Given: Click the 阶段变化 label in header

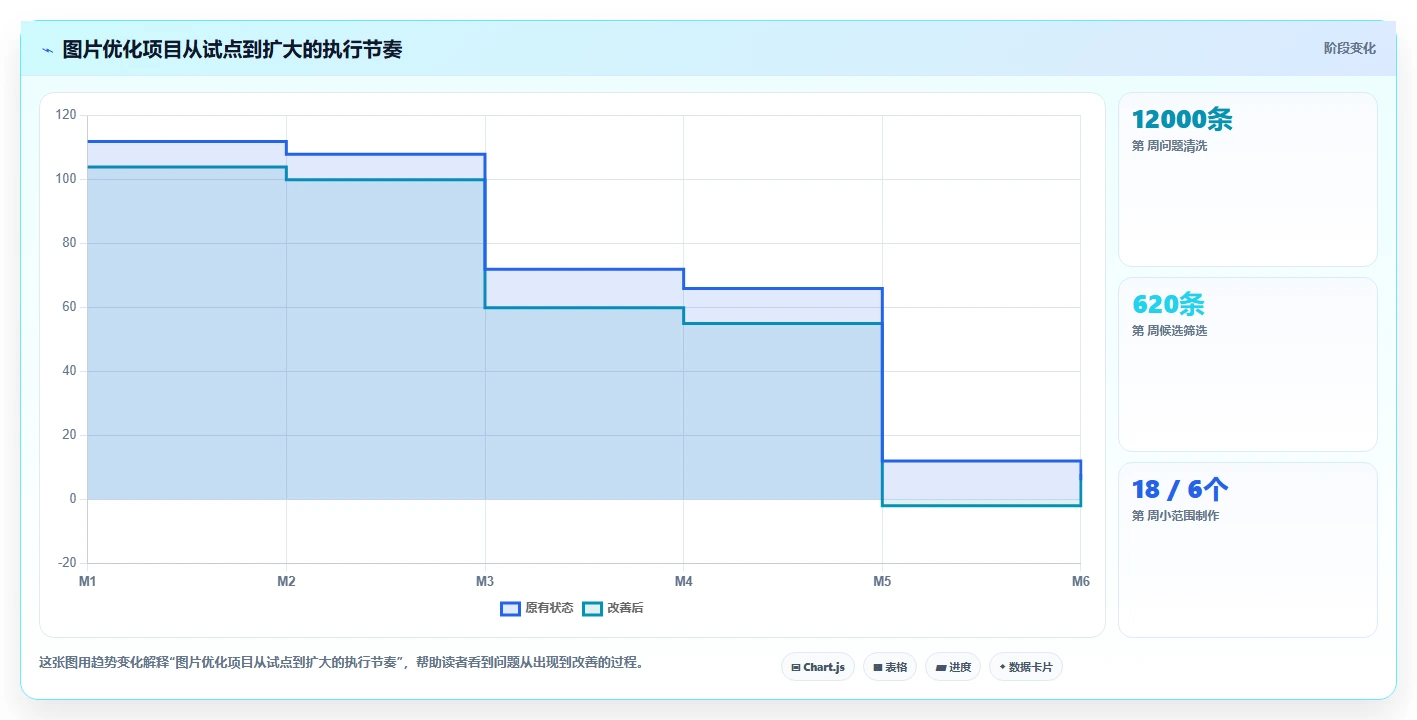Looking at the screenshot, I should 1350,48.
